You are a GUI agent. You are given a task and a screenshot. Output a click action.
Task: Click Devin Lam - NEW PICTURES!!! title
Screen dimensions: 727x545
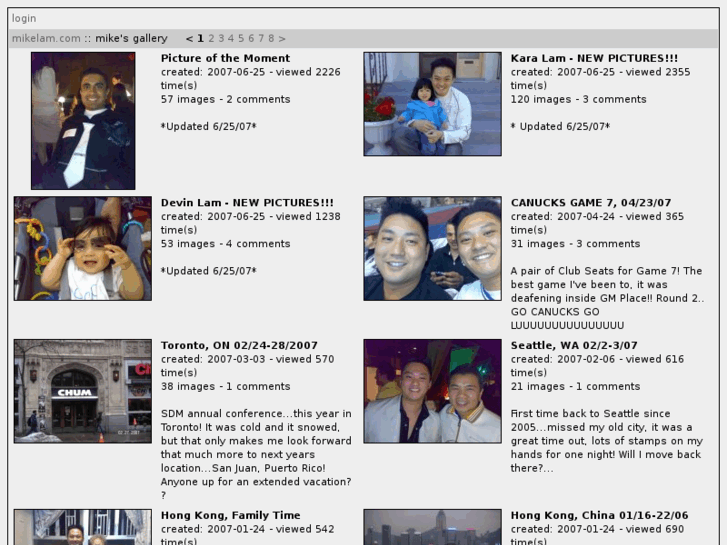coord(247,203)
